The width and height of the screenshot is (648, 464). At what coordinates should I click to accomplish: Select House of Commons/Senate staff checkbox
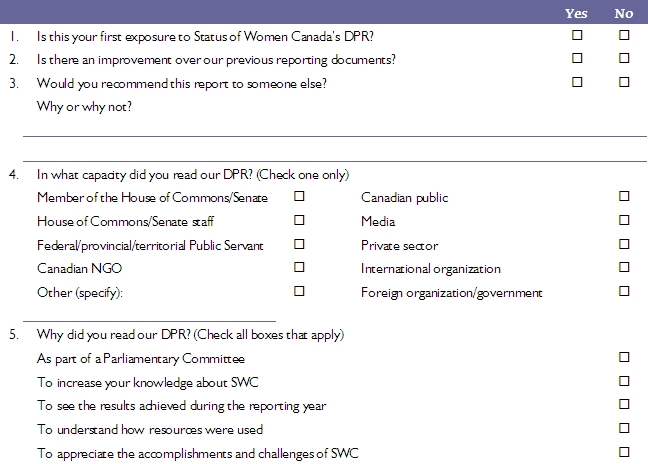click(x=299, y=220)
